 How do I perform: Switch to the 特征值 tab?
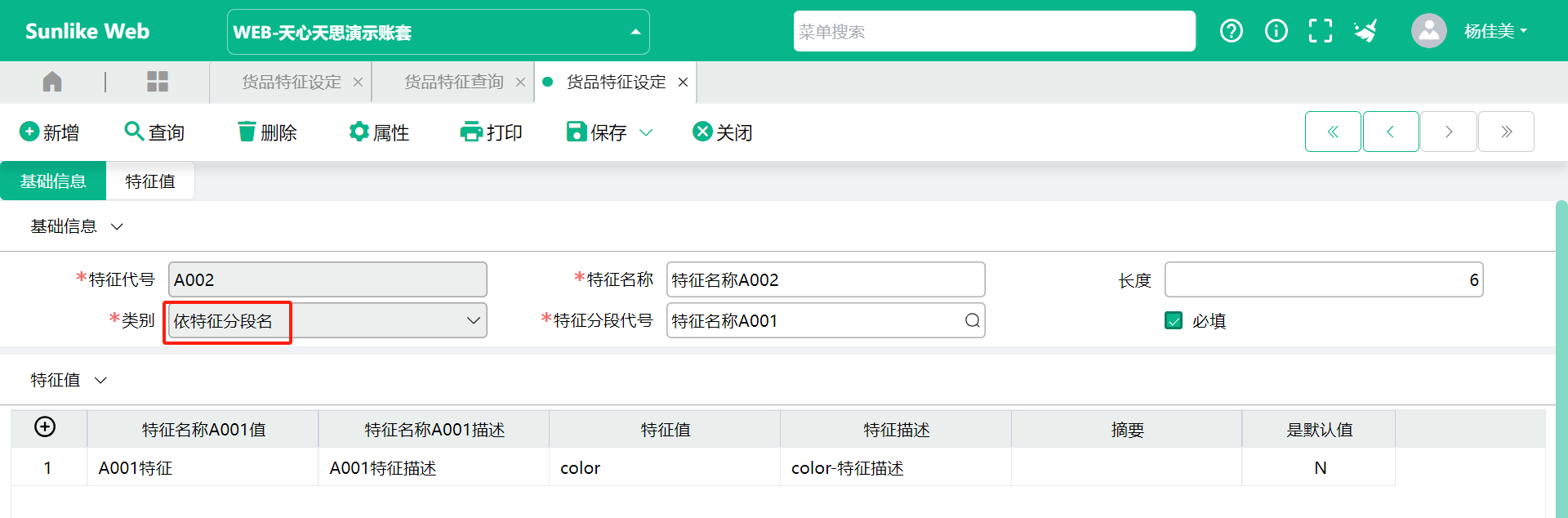coord(150,181)
